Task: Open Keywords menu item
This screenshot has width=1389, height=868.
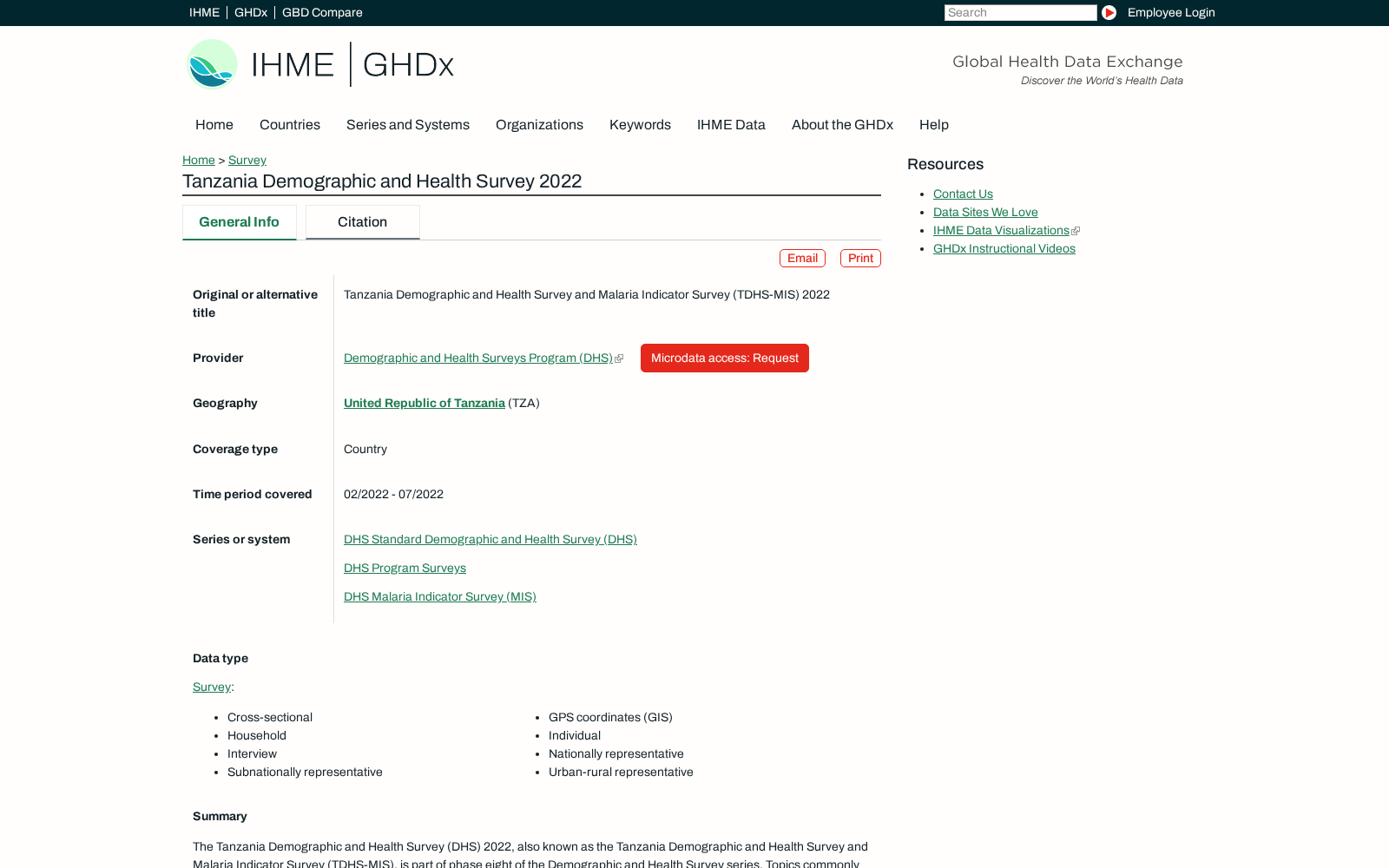Action: tap(640, 124)
